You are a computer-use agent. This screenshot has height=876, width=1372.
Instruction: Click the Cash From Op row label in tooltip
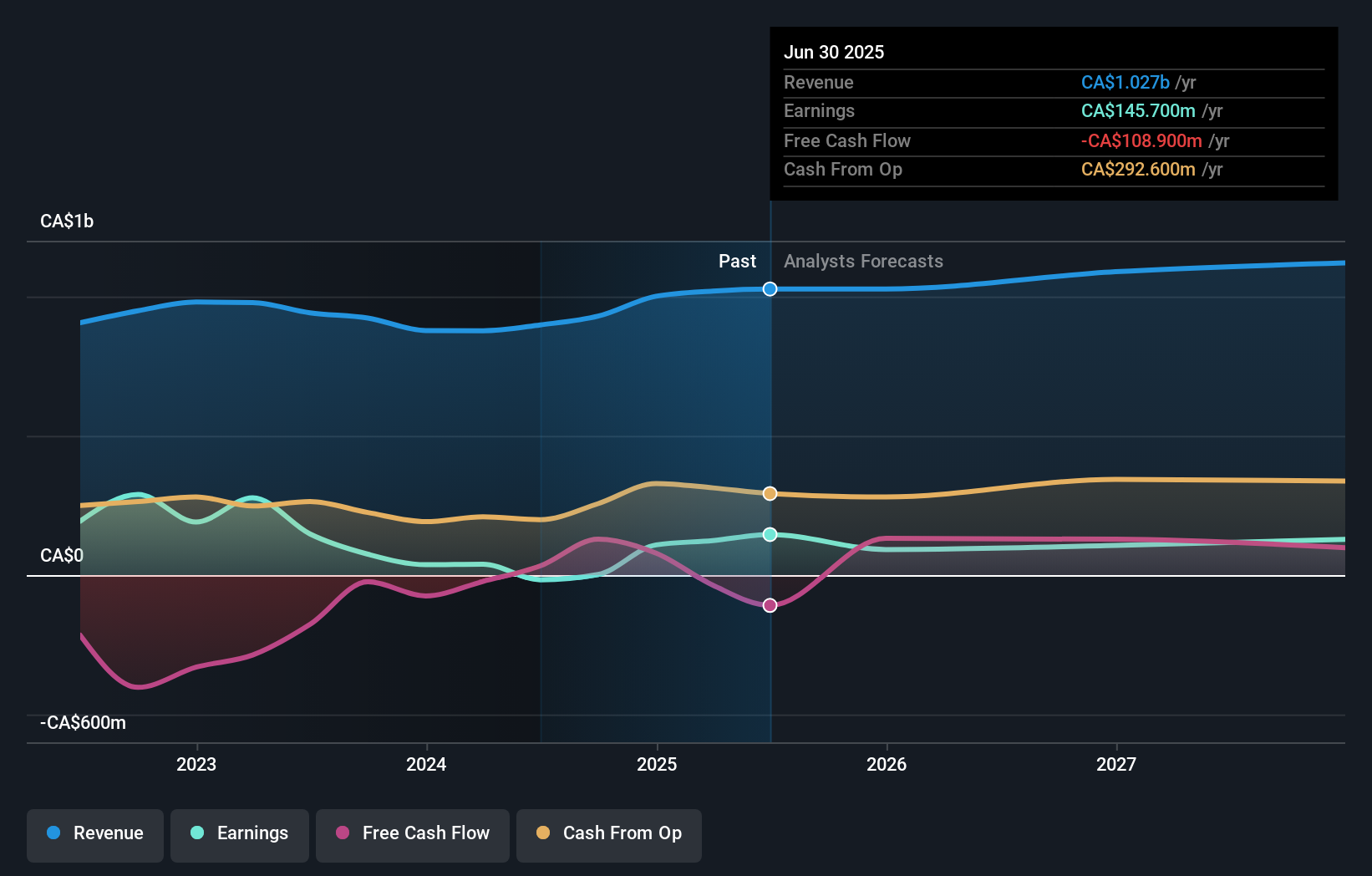[843, 169]
